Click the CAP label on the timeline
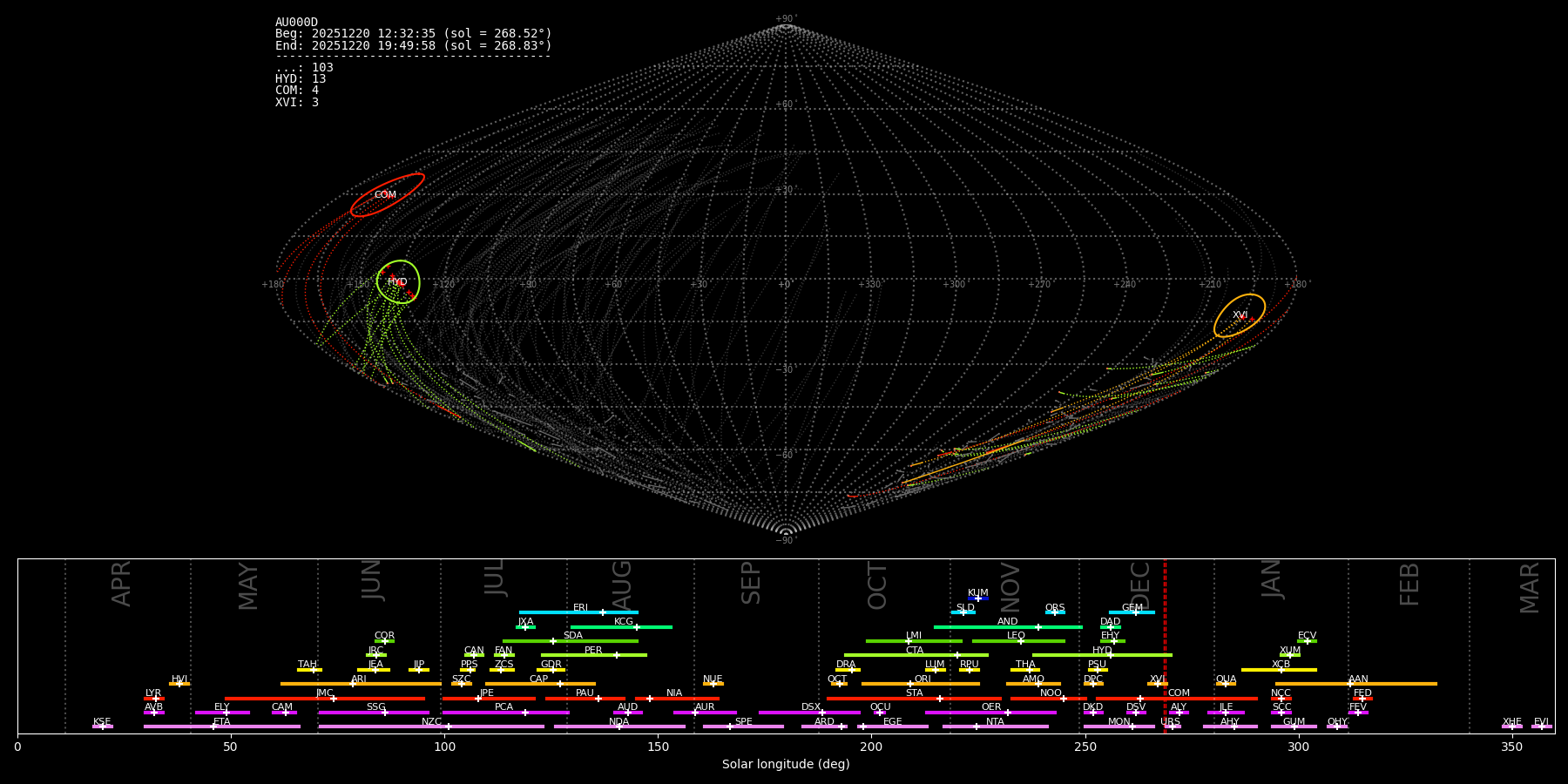The width and height of the screenshot is (1568, 784). click(x=539, y=679)
